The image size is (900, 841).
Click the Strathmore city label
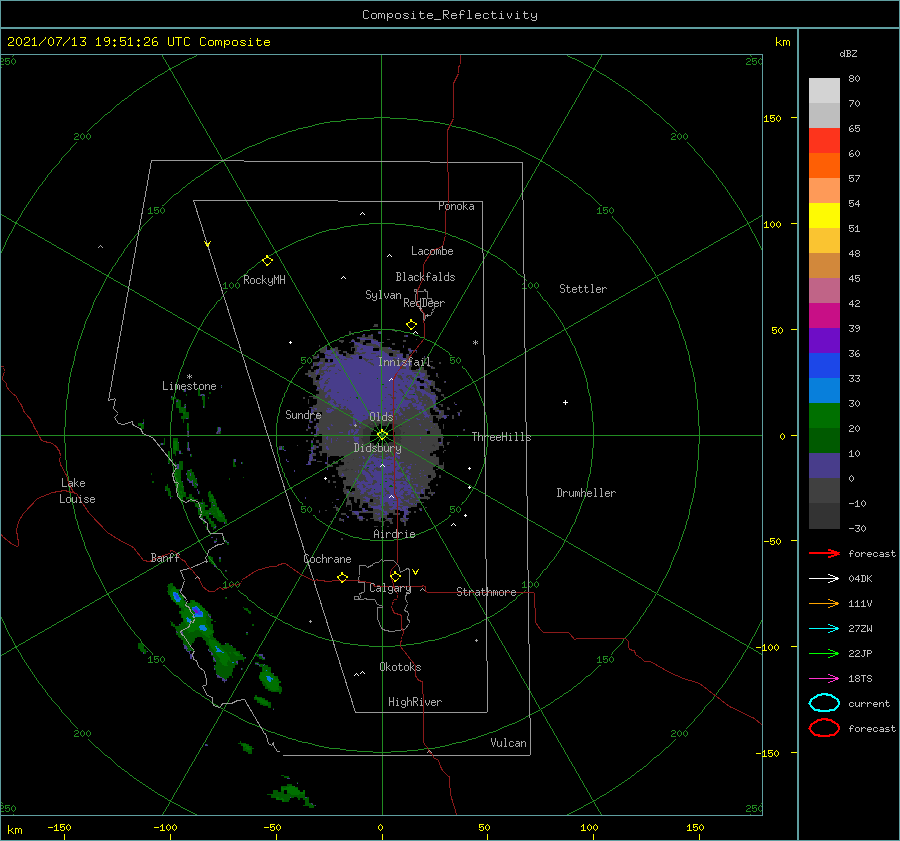pos(486,592)
